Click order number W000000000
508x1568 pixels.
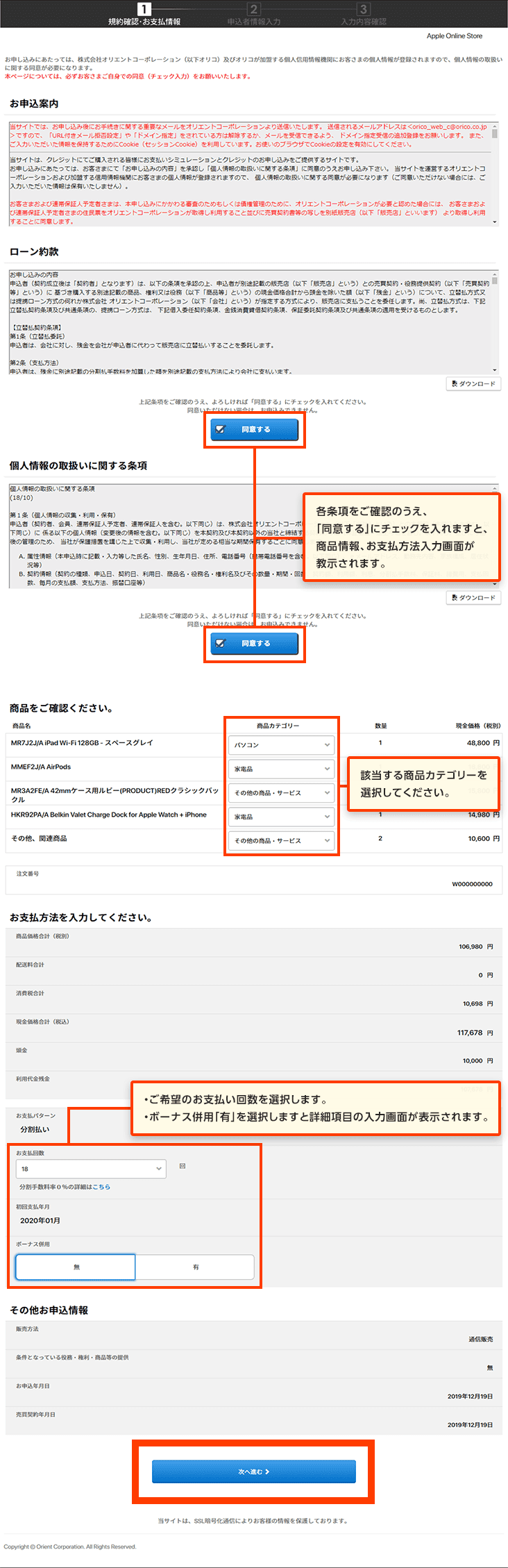point(472,884)
